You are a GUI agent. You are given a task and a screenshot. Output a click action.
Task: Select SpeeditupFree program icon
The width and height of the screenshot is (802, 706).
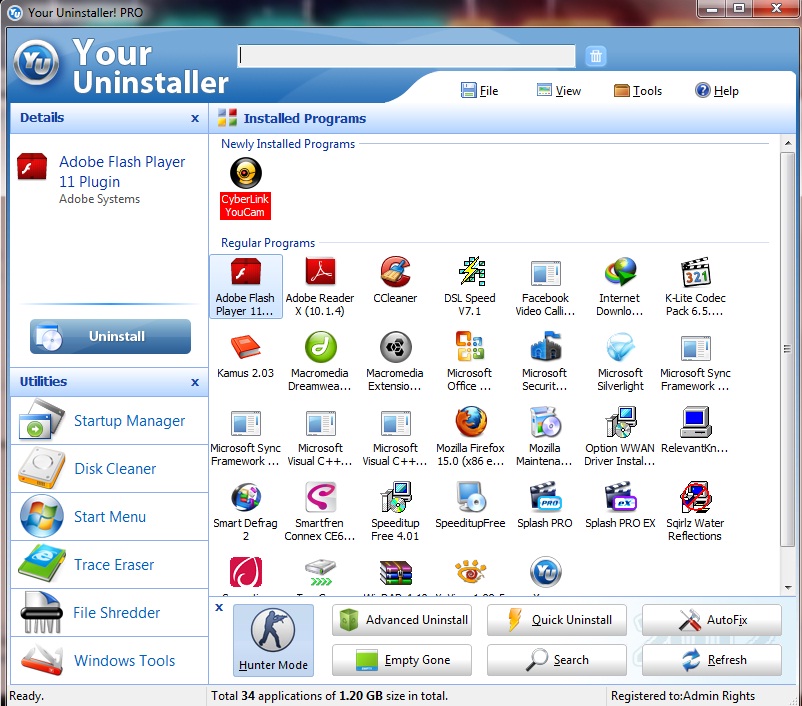(470, 497)
